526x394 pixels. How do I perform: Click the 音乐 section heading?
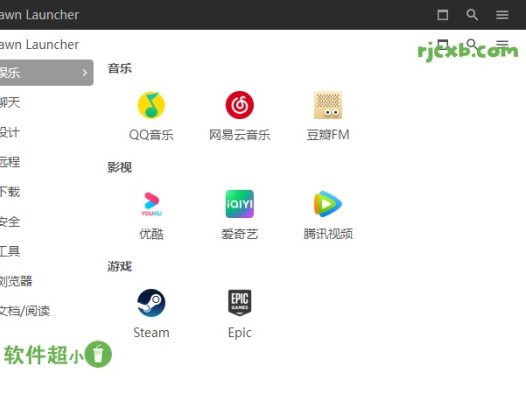pyautogui.click(x=120, y=68)
